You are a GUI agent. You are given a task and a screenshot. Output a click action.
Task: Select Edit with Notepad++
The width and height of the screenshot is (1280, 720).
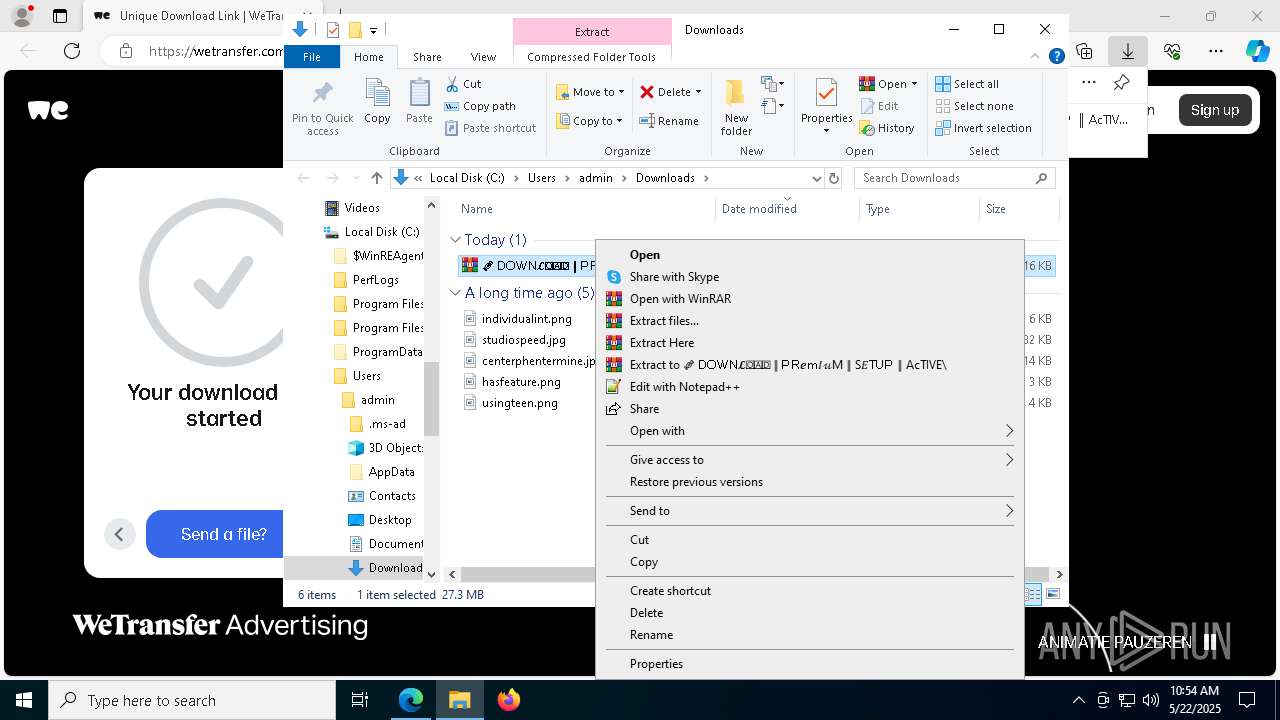click(810, 387)
